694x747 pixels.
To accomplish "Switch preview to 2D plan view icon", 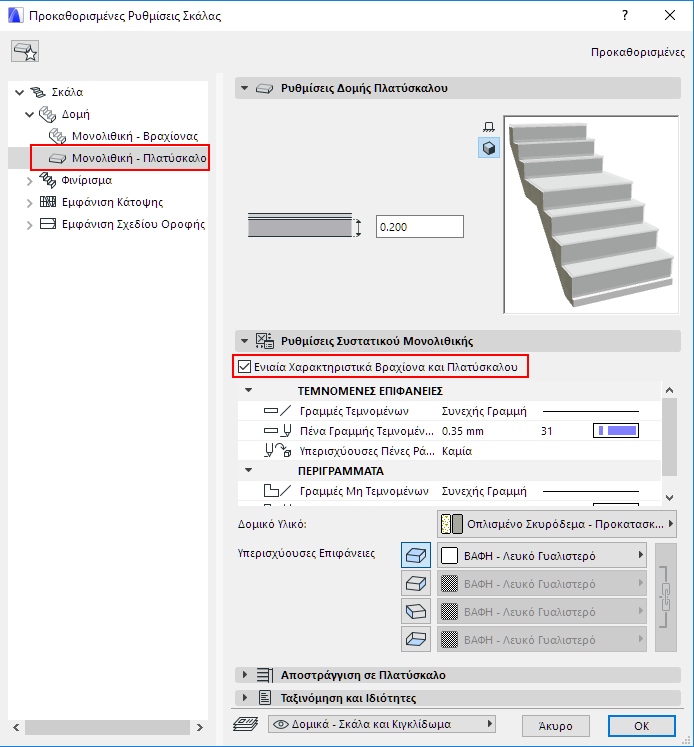I will coord(489,127).
